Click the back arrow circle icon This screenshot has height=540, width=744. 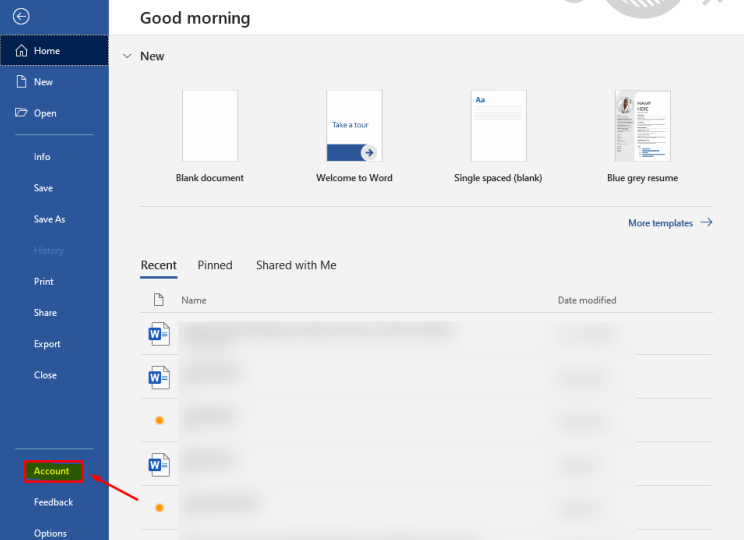(x=21, y=17)
